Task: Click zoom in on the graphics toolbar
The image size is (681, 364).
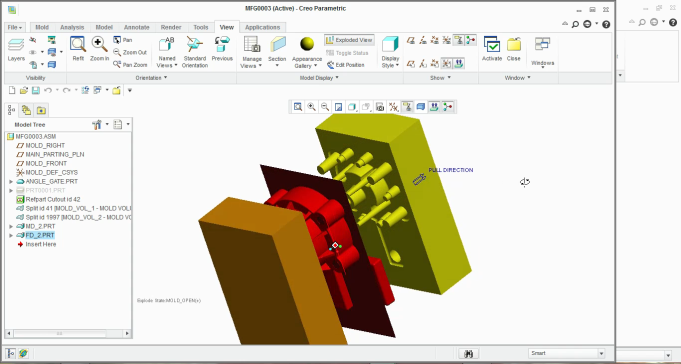Action: click(x=311, y=107)
